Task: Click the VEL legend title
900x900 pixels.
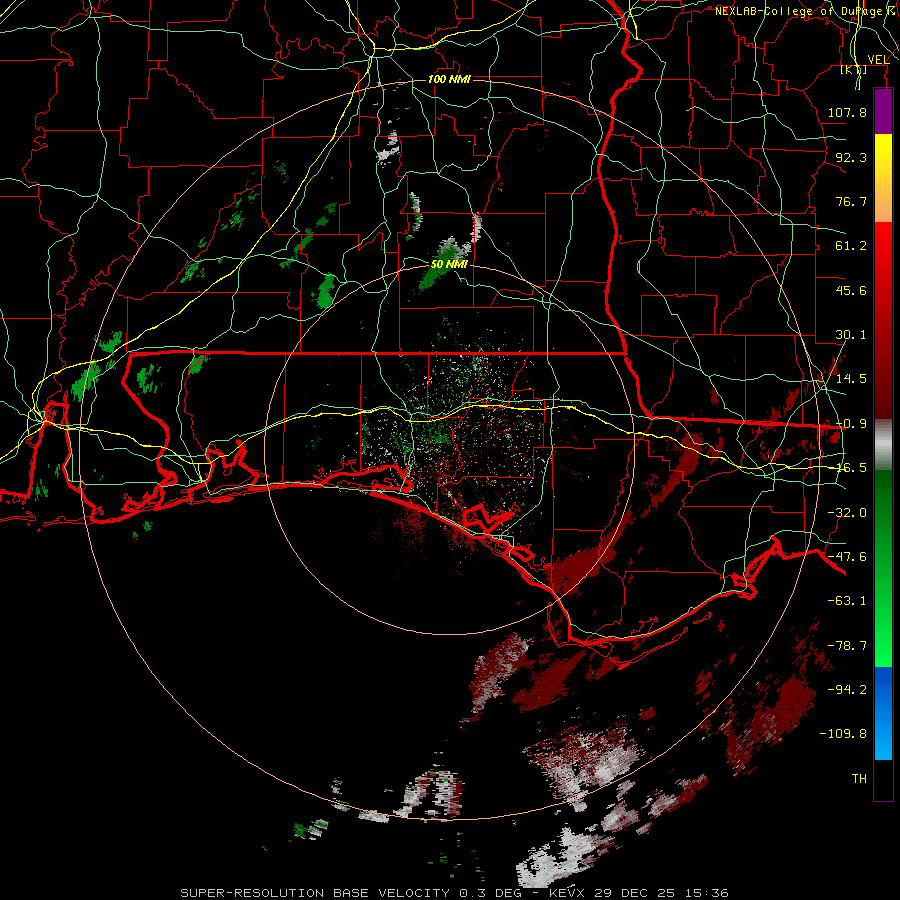Action: (878, 59)
